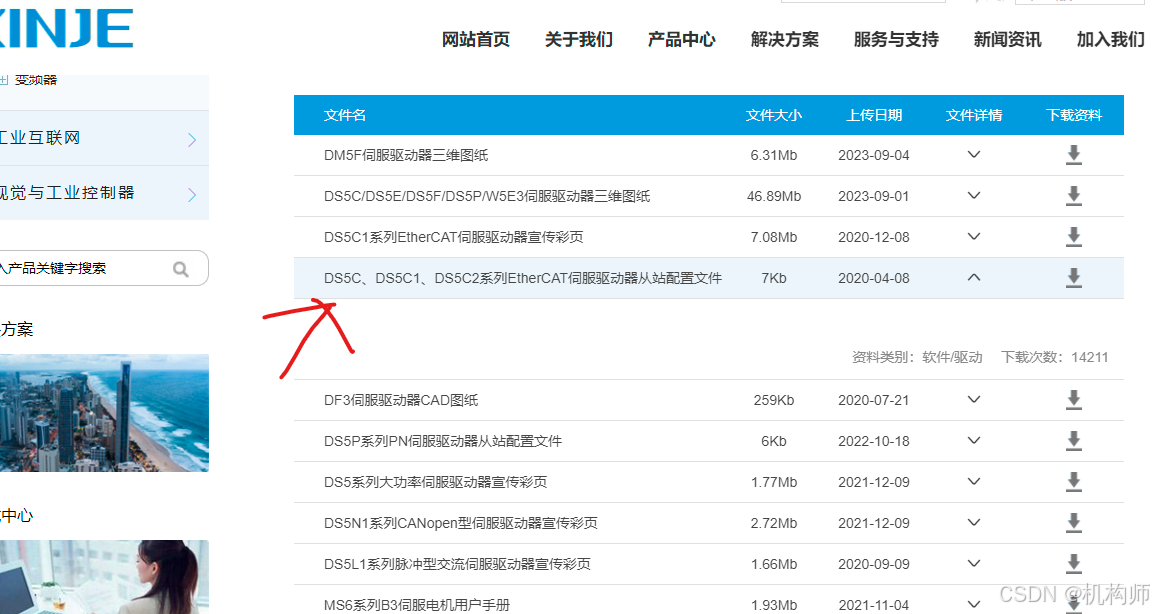1154x614 pixels.
Task: Click the 46.89Mb file size cell
Action: click(x=774, y=197)
